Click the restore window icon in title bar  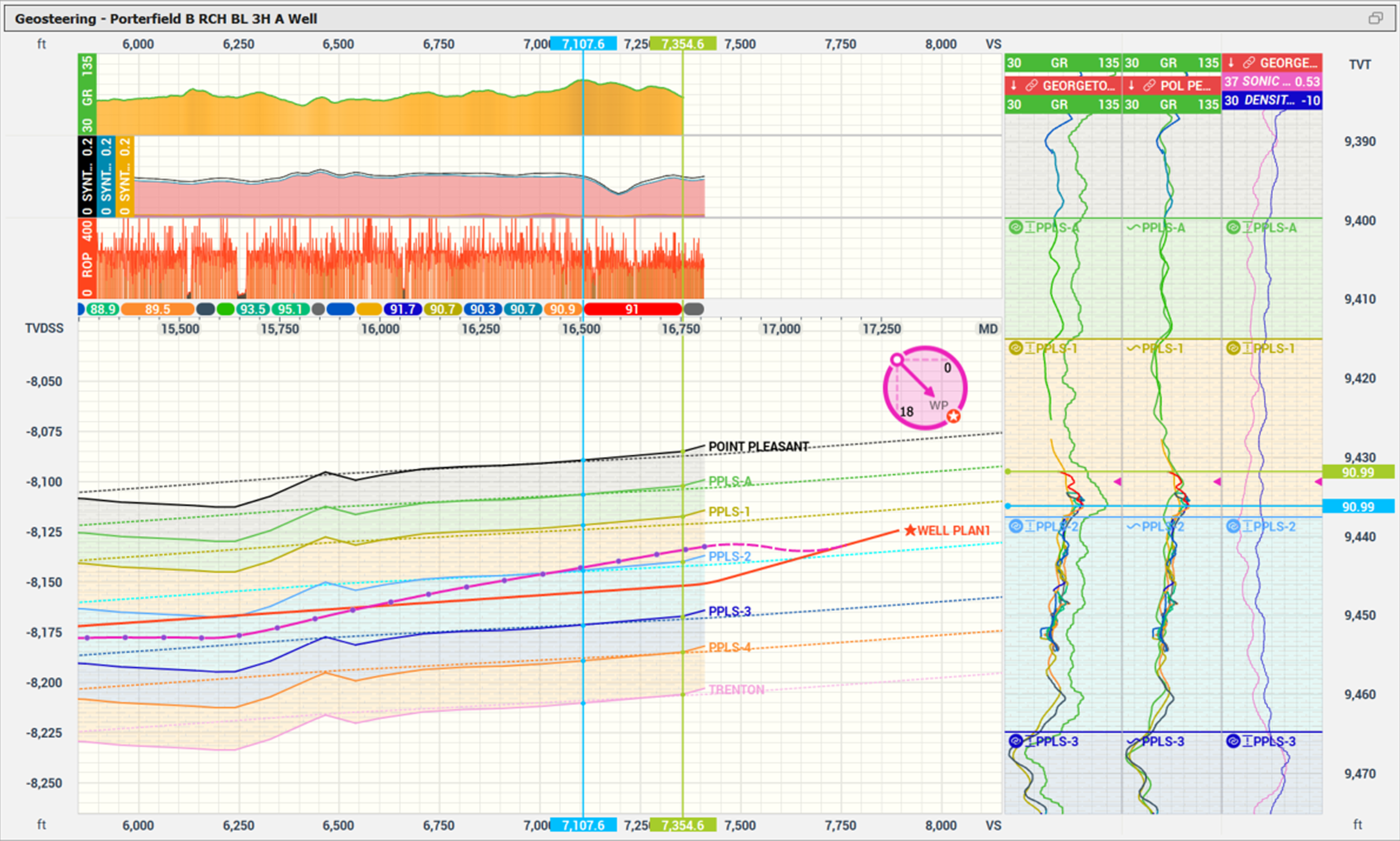(1376, 18)
